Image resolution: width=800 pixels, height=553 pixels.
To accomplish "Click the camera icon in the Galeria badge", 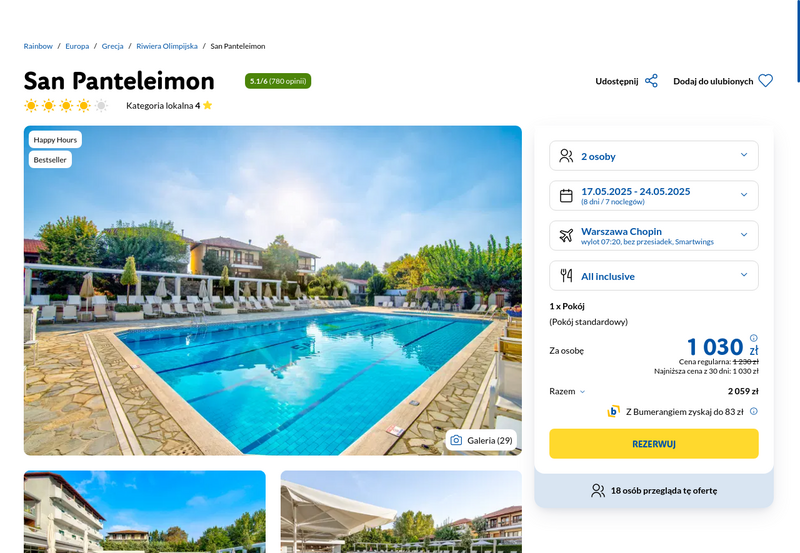I will pyautogui.click(x=456, y=440).
